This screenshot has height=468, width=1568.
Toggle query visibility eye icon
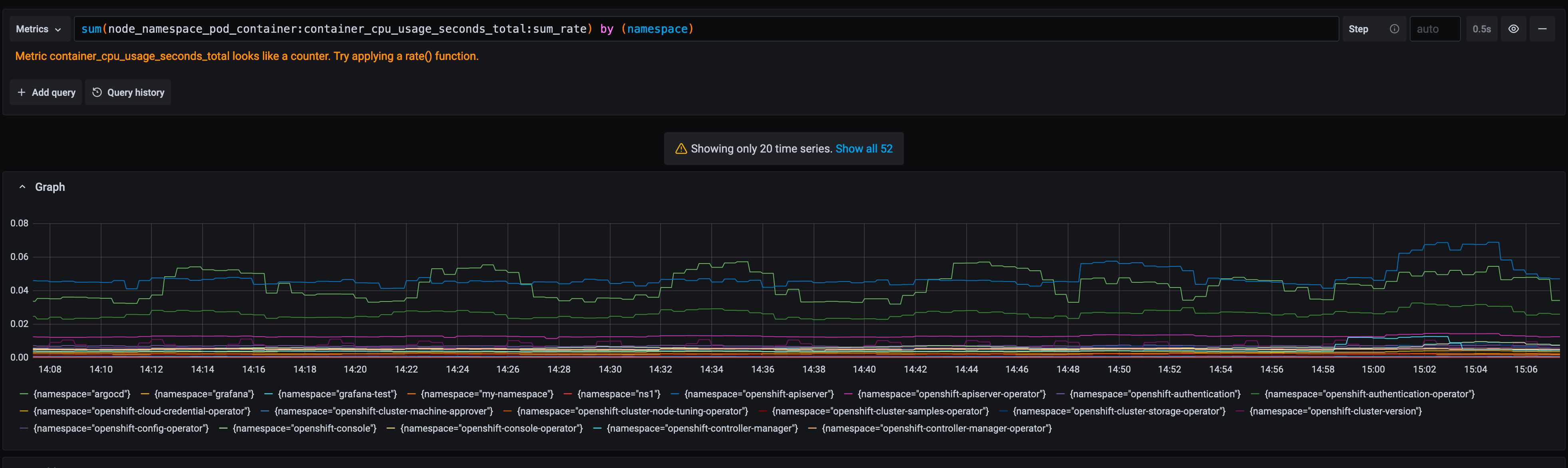(x=1513, y=29)
